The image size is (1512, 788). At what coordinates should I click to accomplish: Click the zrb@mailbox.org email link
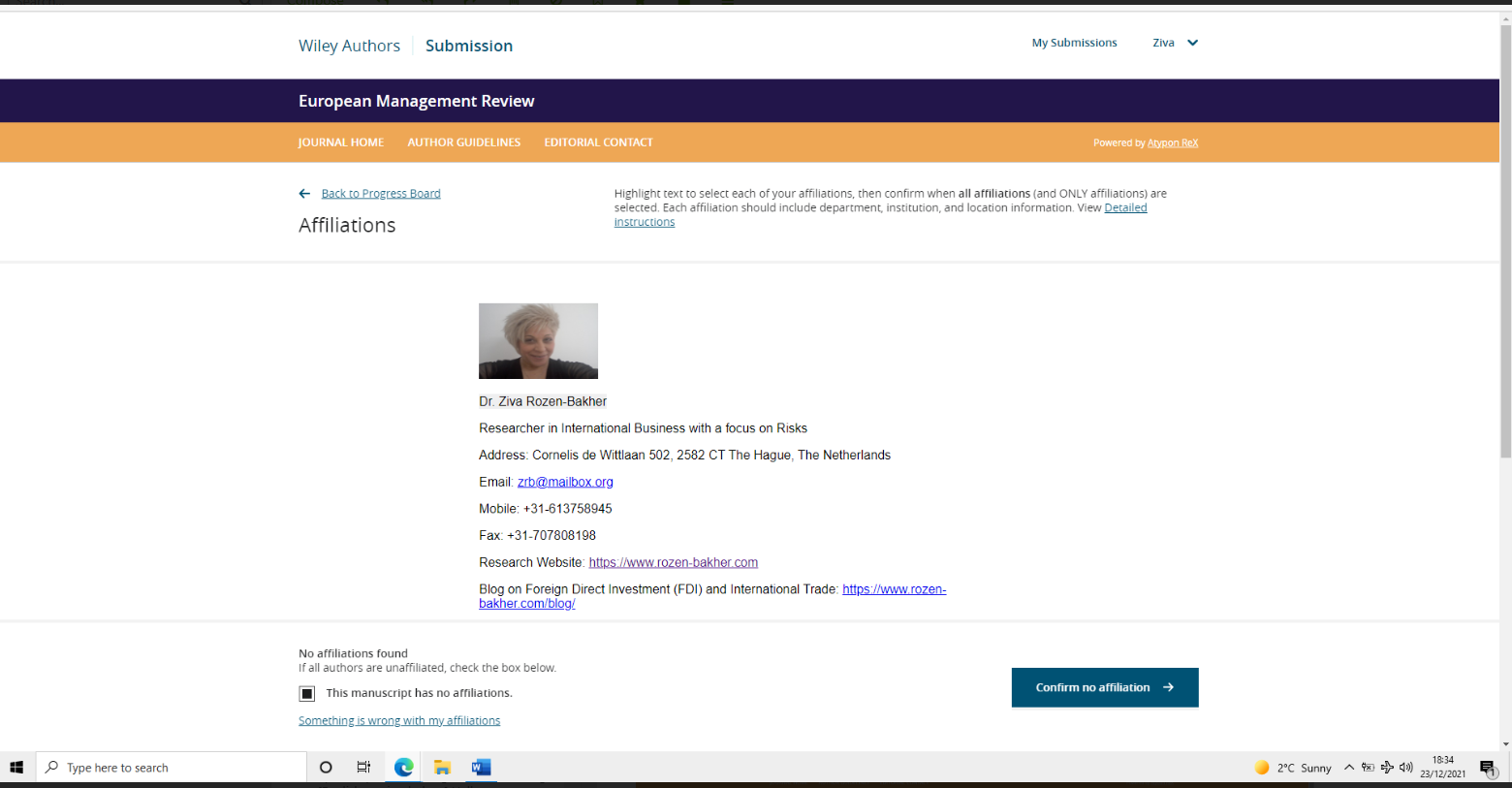(565, 482)
